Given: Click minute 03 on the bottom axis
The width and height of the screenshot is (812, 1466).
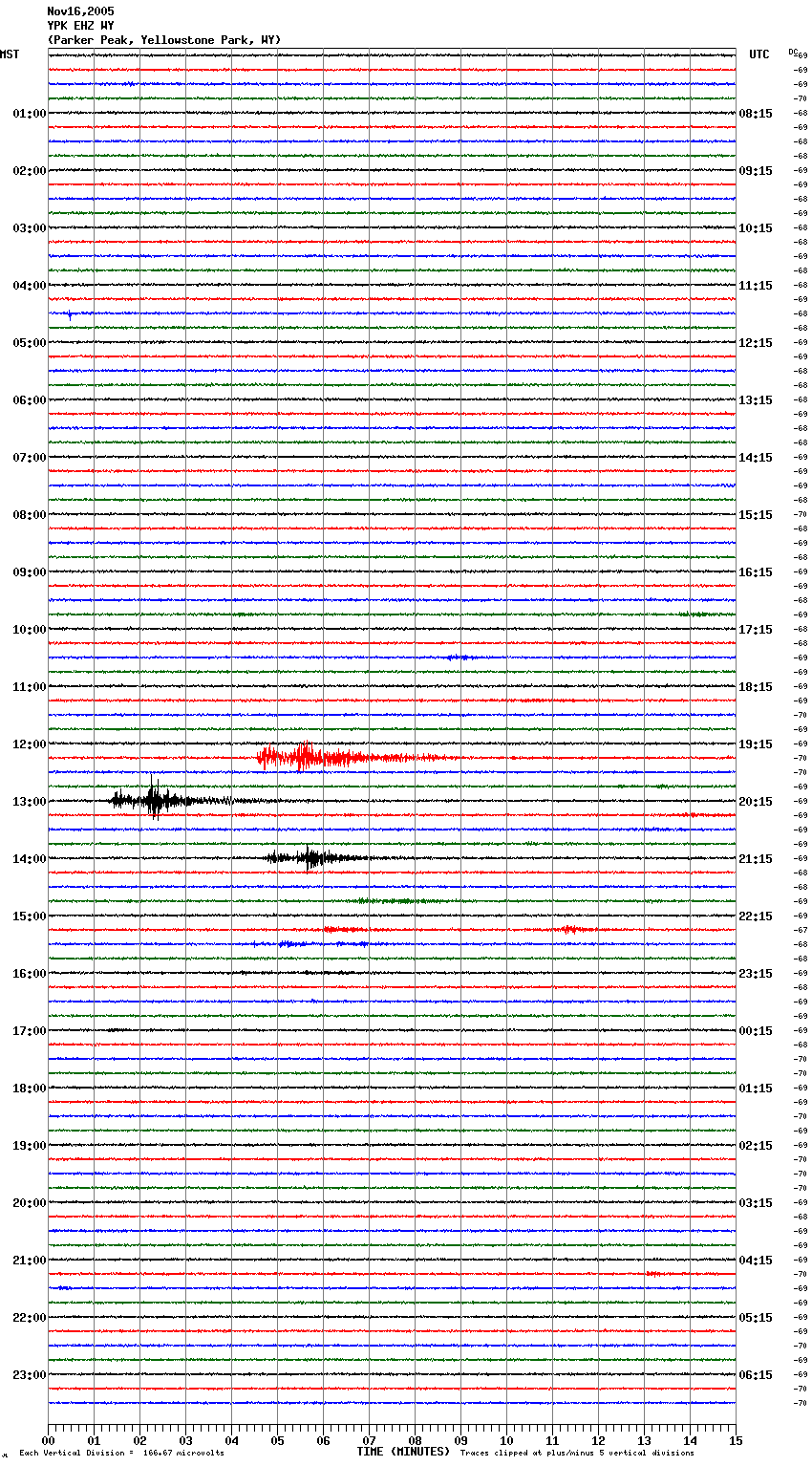Looking at the screenshot, I should (185, 1440).
